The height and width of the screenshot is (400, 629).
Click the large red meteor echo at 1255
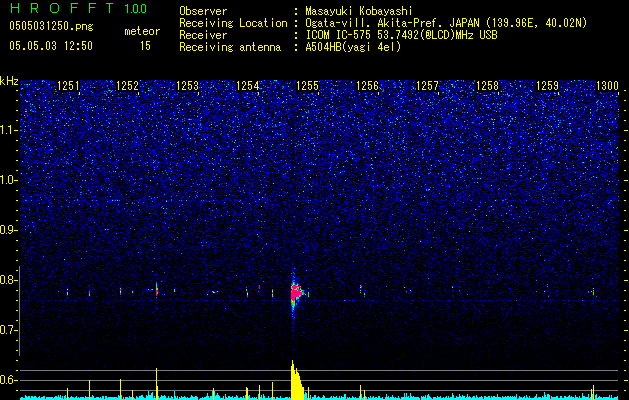296,294
